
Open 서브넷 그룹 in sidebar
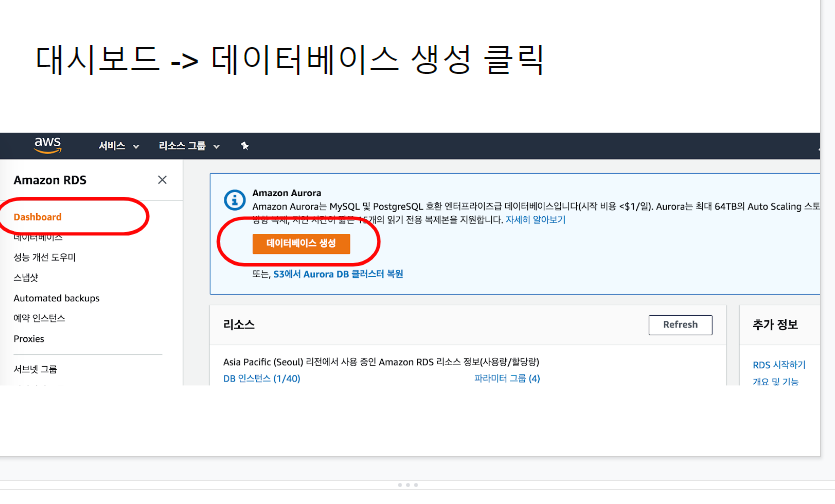35,369
